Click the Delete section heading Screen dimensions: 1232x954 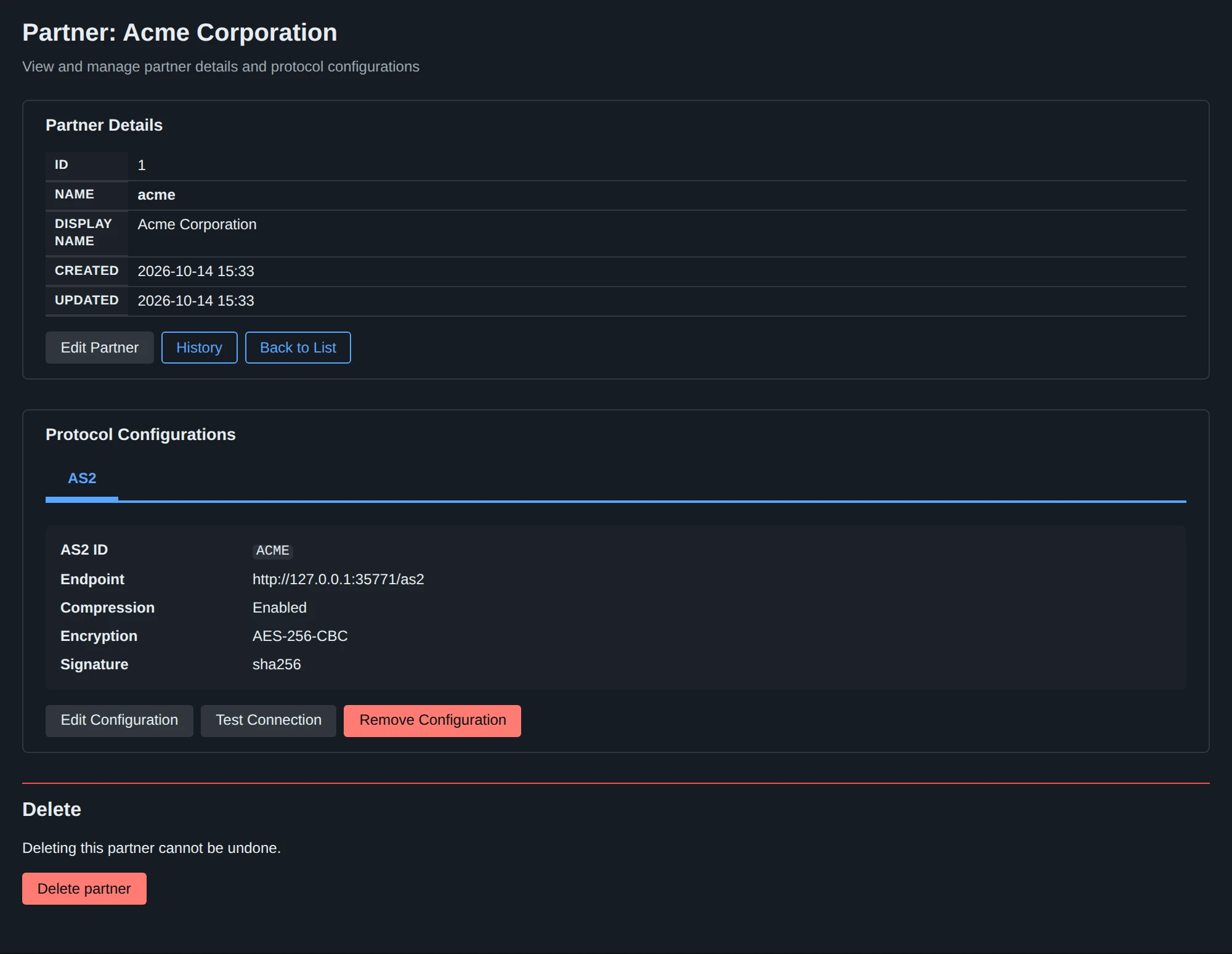coord(52,809)
